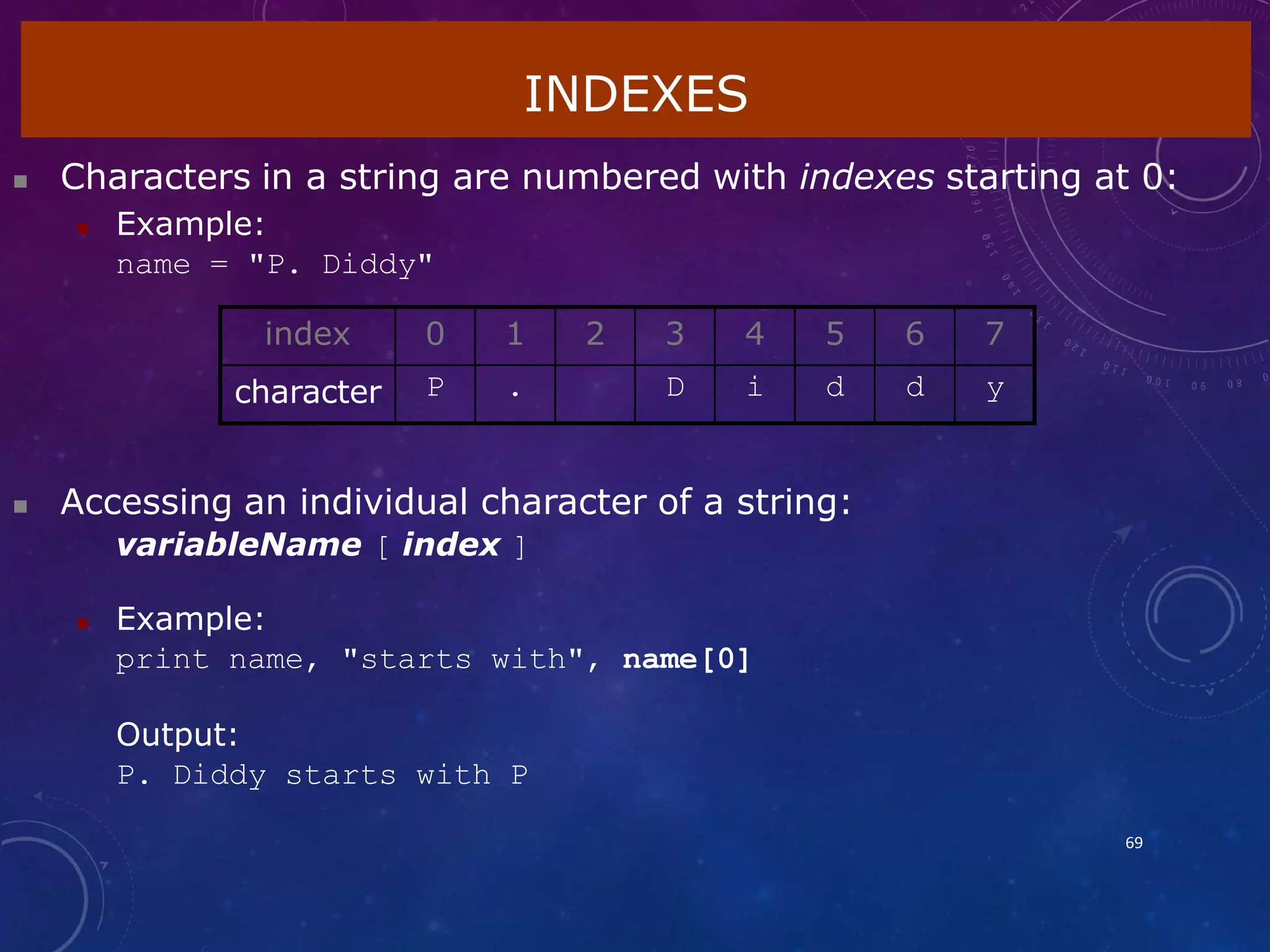Select the code line name = "P. Diddy"
This screenshot has height=952, width=1270.
274,265
